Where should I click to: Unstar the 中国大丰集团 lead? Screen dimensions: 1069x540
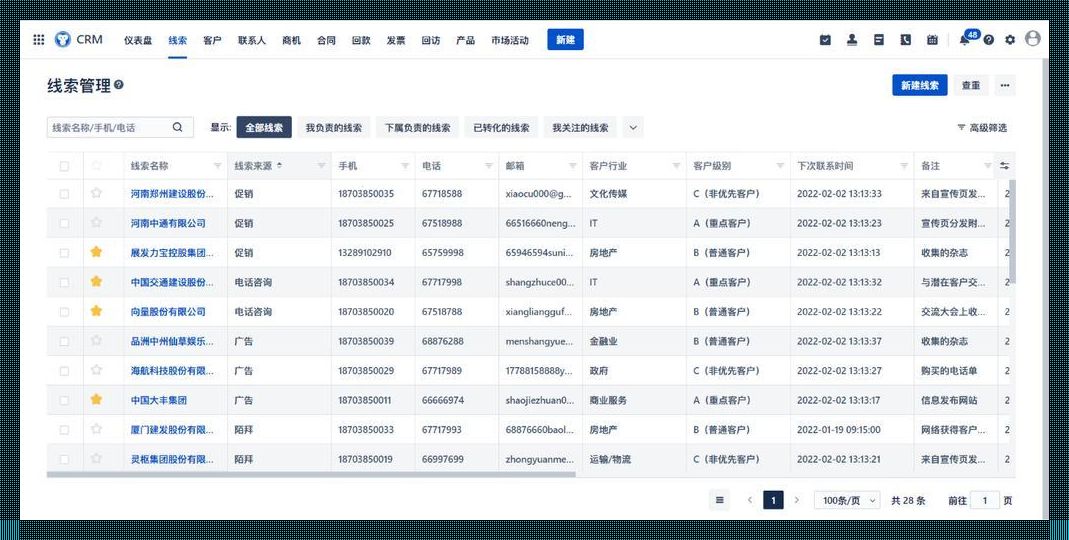tap(96, 400)
